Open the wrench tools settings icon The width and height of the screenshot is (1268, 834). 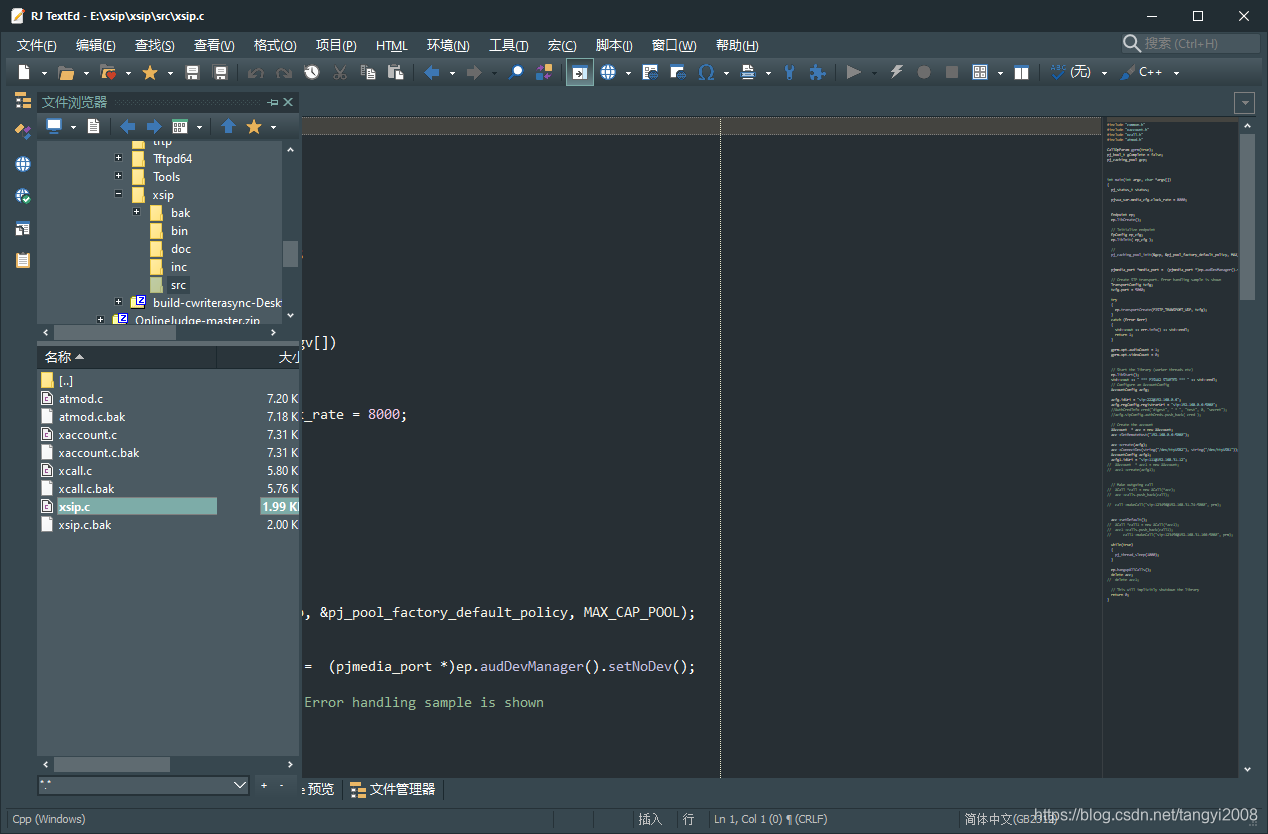(790, 72)
